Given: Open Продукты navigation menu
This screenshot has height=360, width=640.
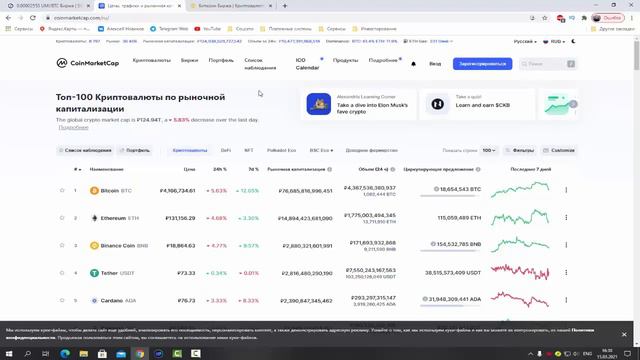Looking at the screenshot, I should (x=345, y=60).
